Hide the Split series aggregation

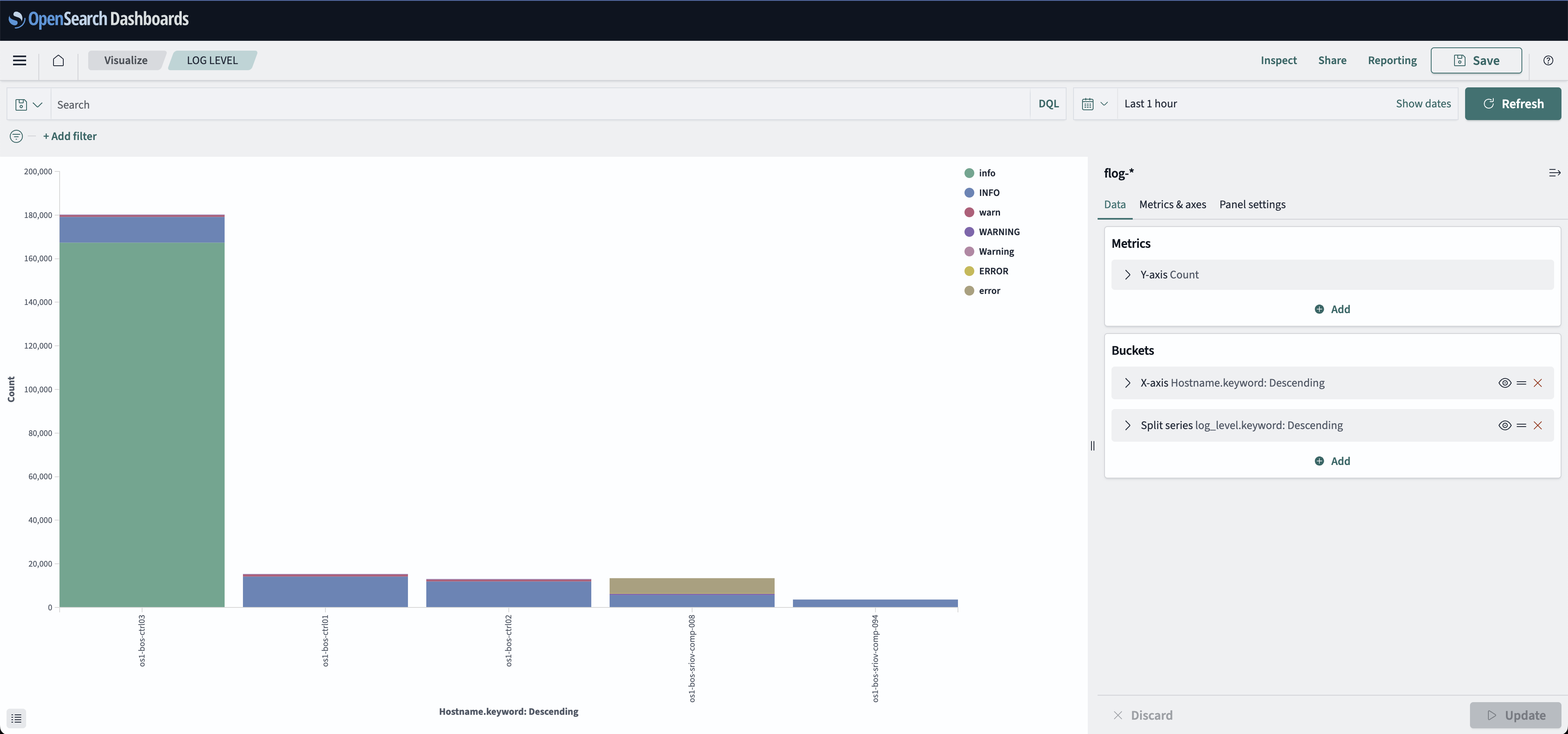(1505, 425)
